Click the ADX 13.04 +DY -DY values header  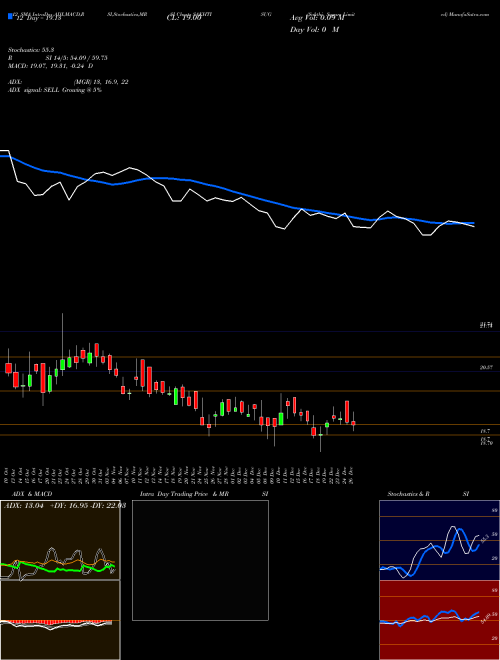tap(65, 506)
